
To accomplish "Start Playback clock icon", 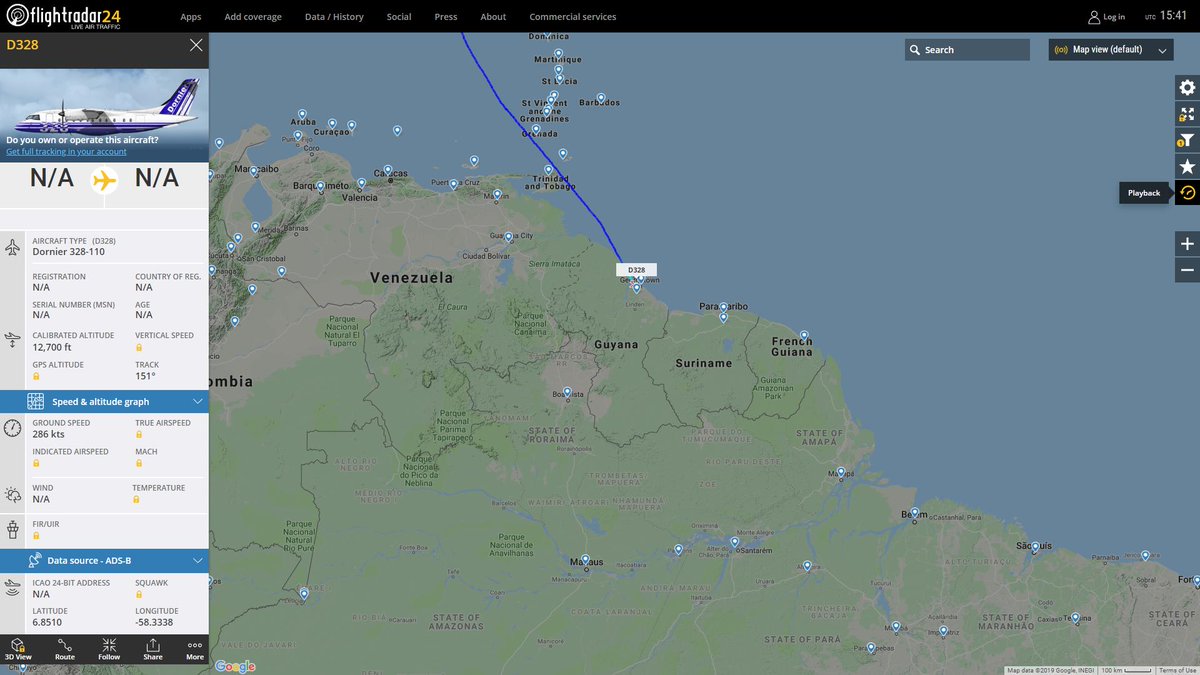I will (1187, 193).
